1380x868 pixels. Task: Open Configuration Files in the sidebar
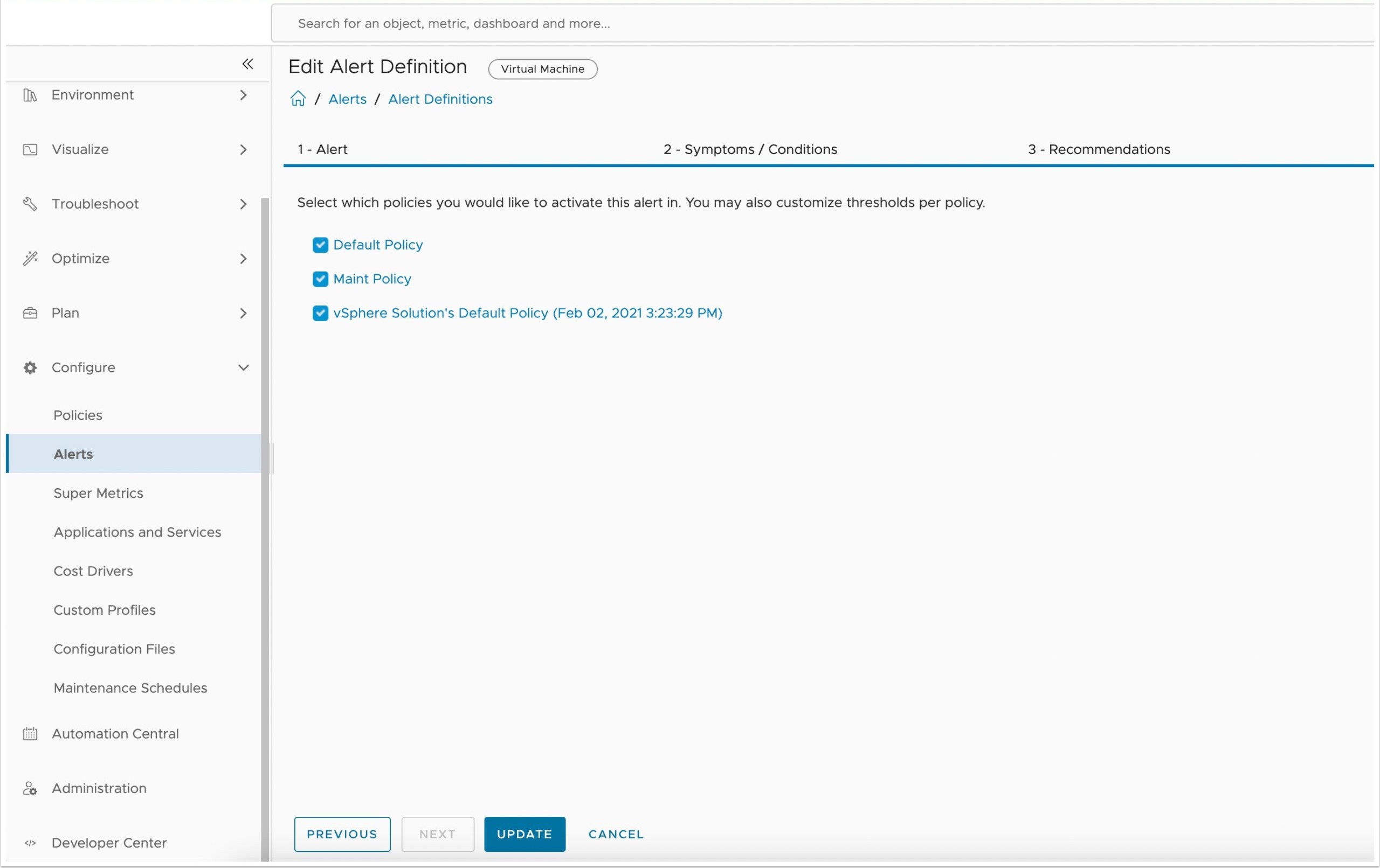point(114,649)
